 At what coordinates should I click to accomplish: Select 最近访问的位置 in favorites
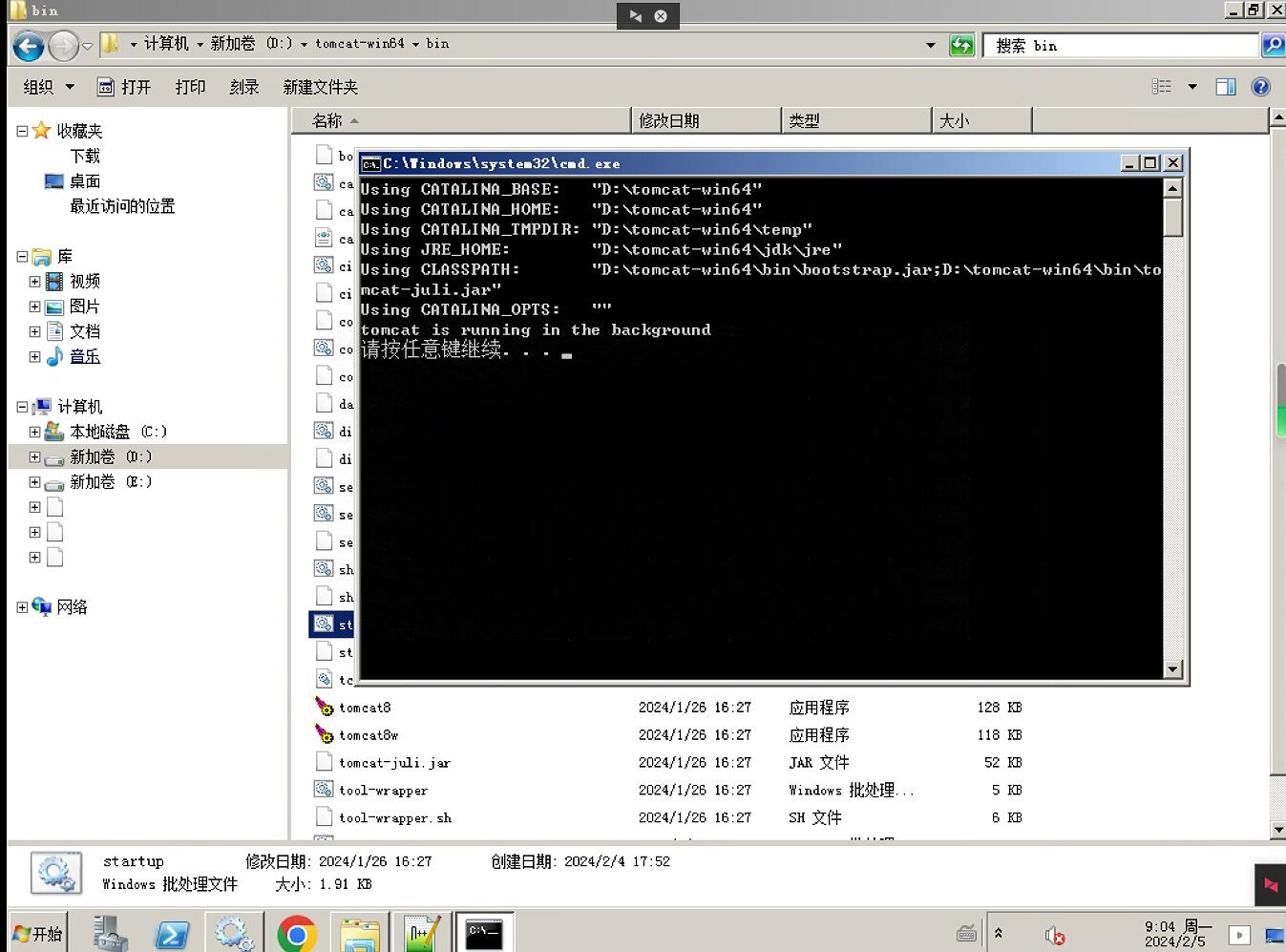(x=122, y=205)
